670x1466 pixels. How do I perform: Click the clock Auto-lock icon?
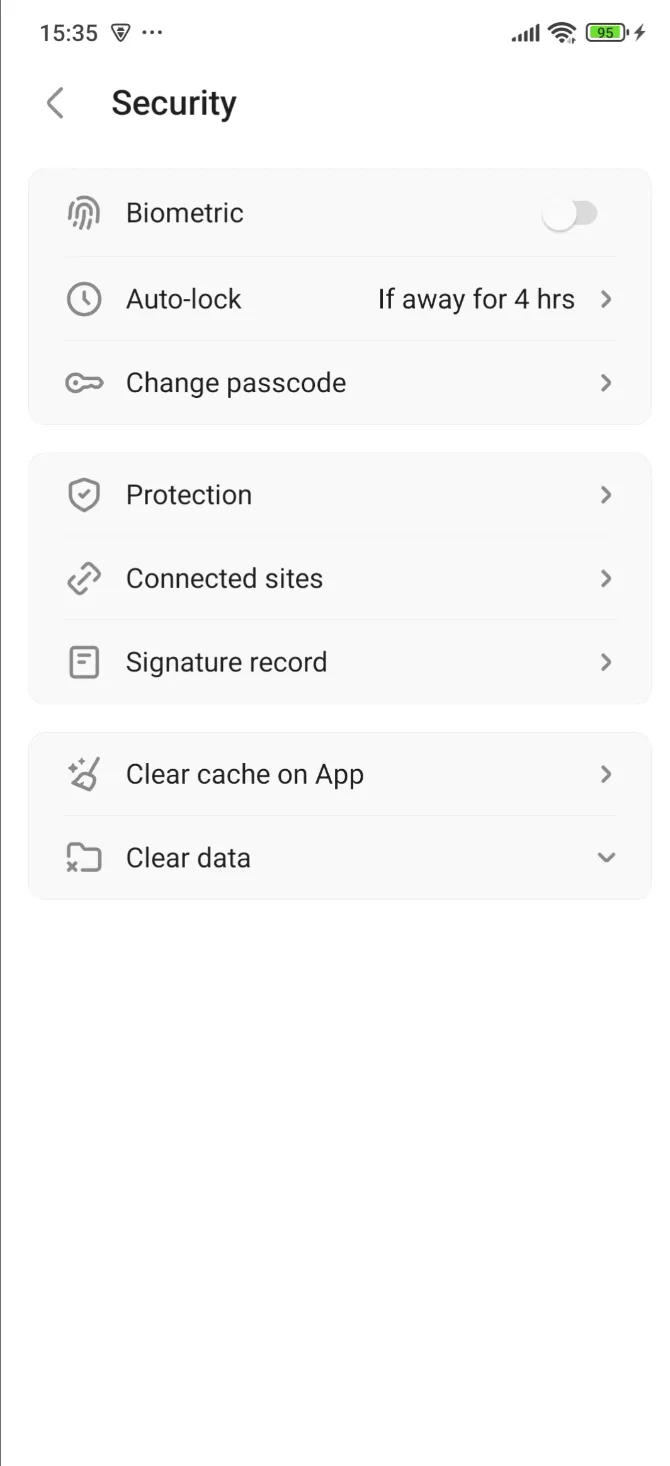coord(84,298)
